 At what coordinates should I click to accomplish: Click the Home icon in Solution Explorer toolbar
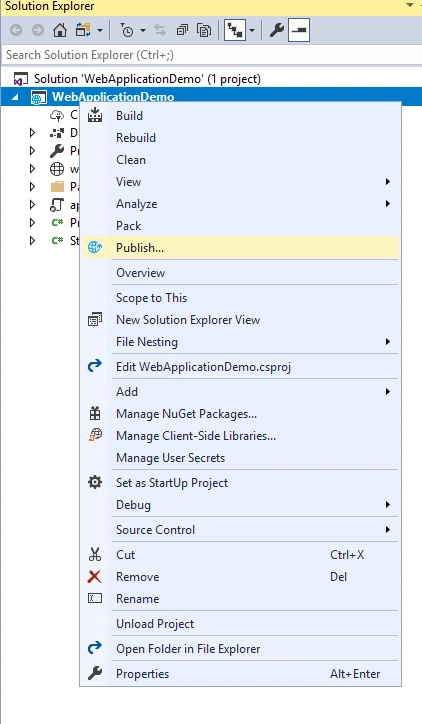[x=60, y=30]
